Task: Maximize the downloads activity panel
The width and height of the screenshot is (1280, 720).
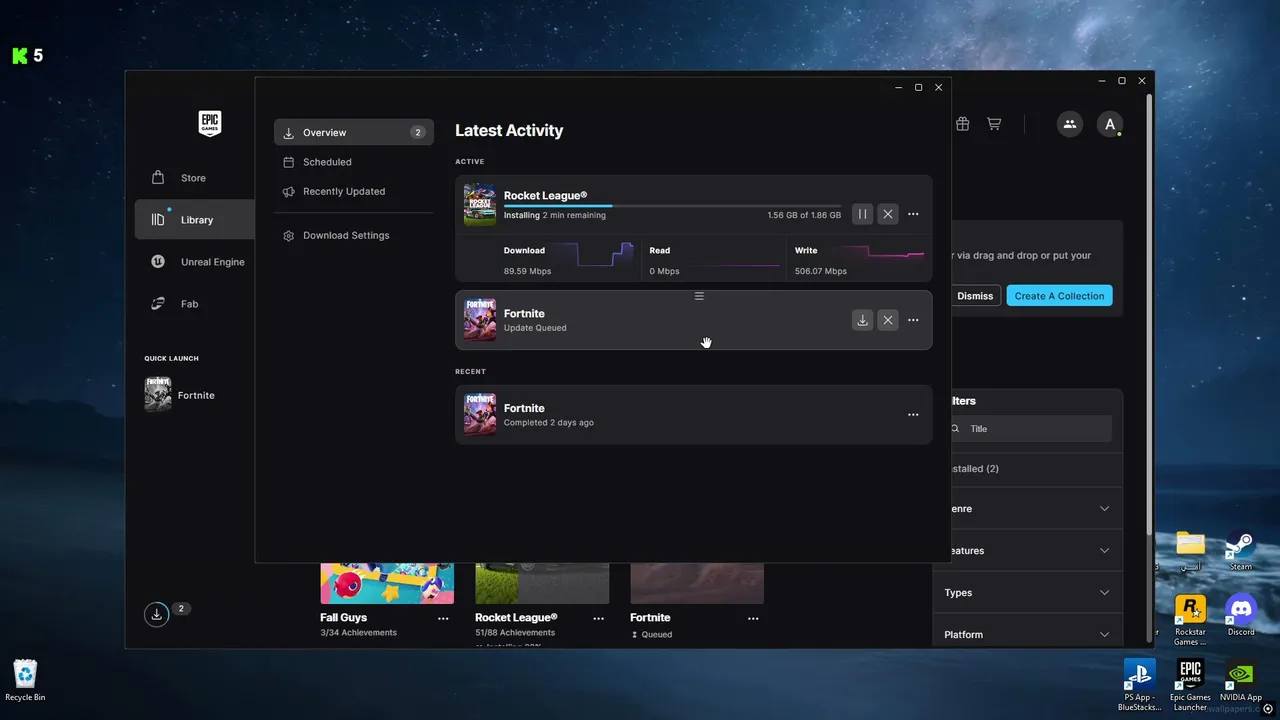Action: (x=918, y=88)
